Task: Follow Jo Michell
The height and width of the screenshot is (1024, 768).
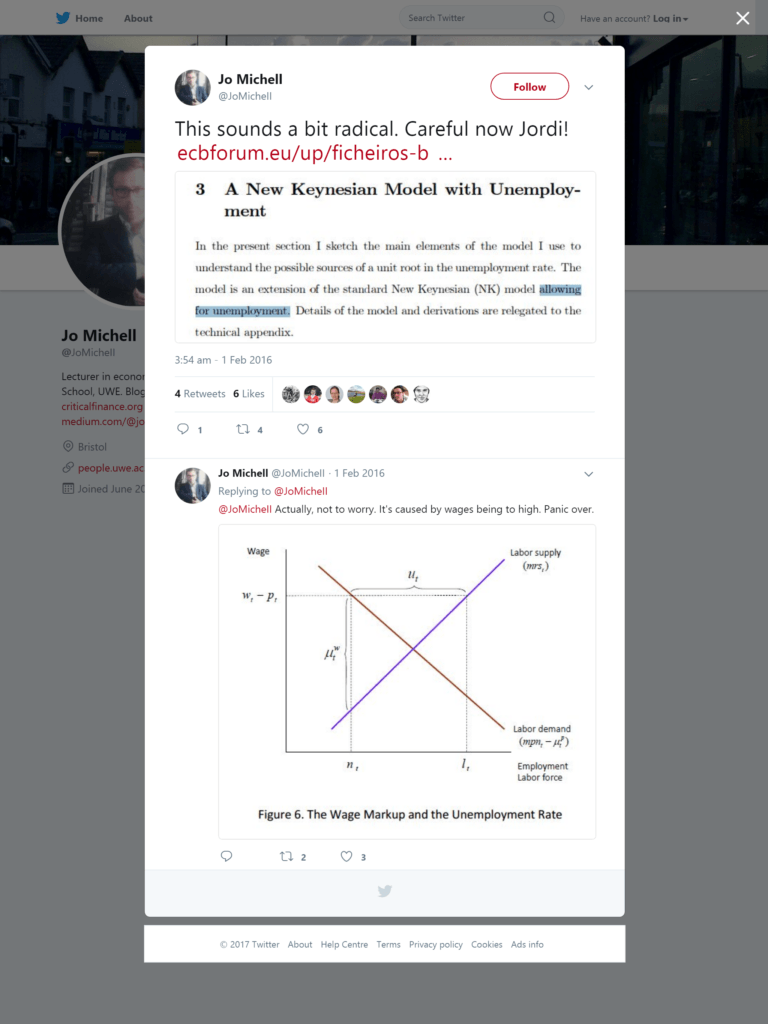Action: click(530, 87)
